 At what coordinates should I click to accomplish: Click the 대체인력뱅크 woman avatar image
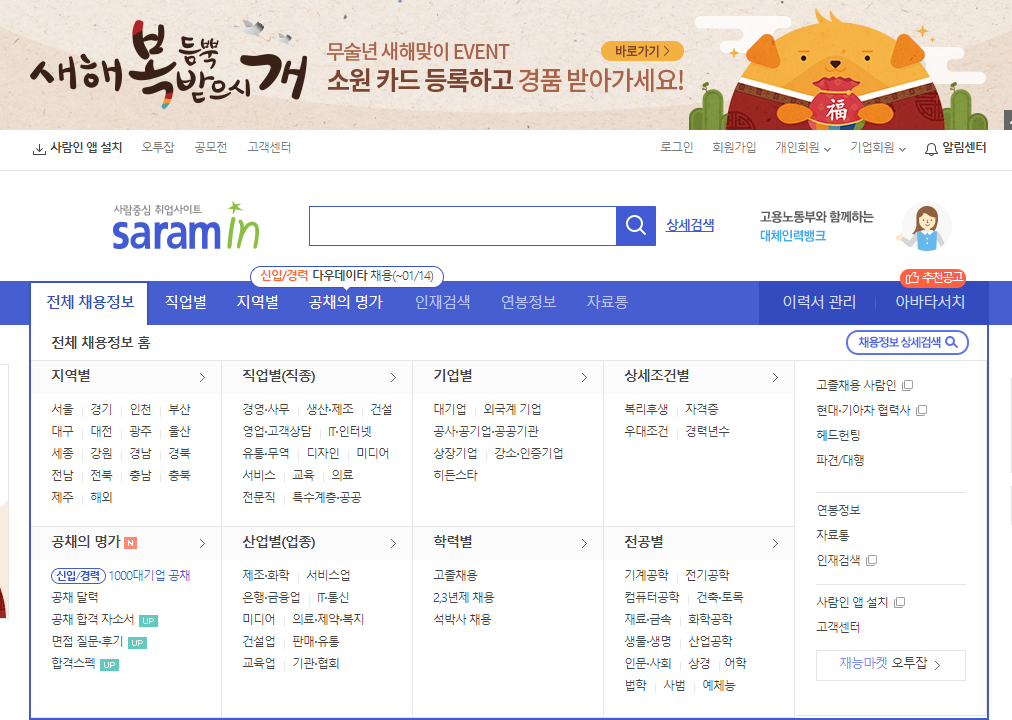click(924, 227)
